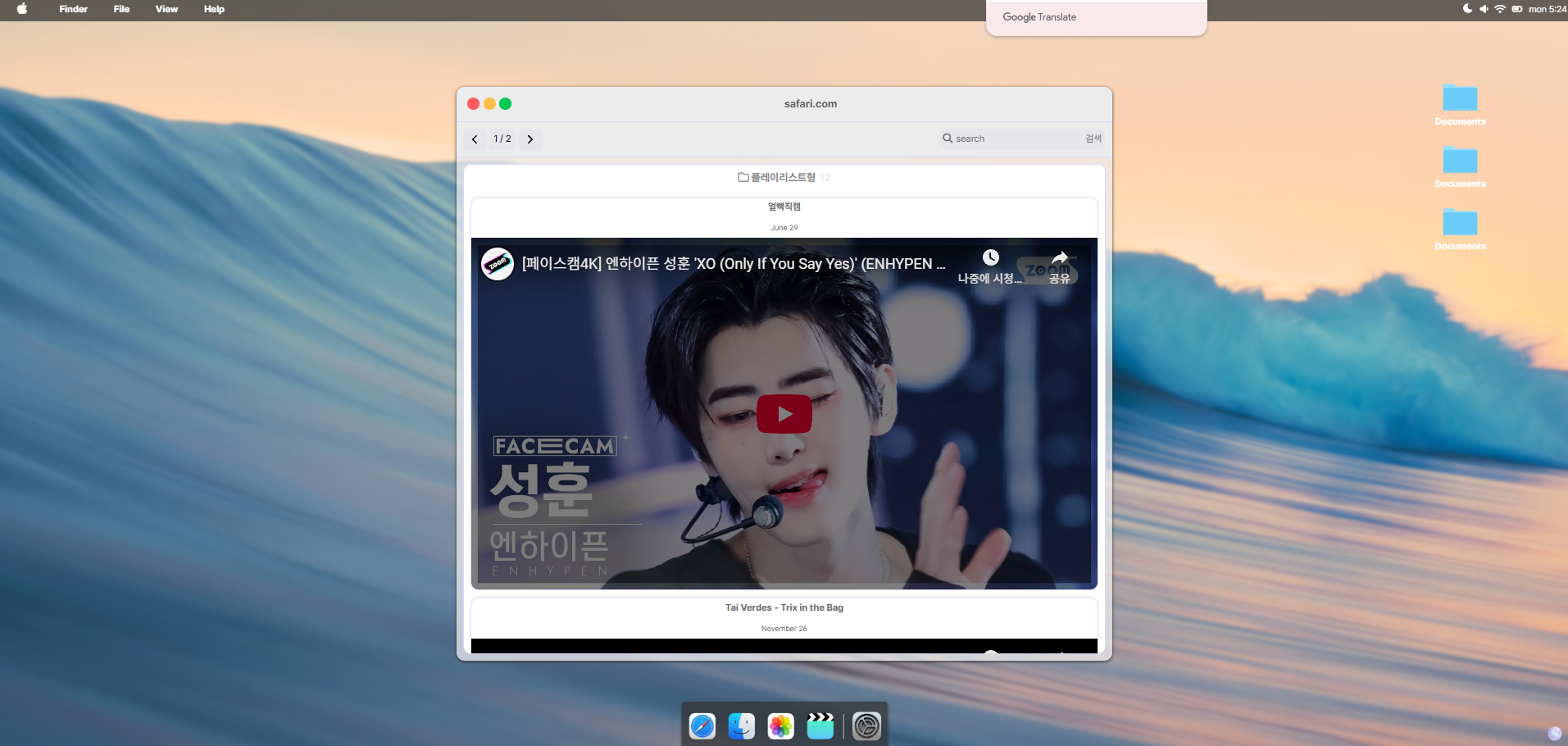Open the File menu
This screenshot has height=746, width=1568.
[x=121, y=9]
